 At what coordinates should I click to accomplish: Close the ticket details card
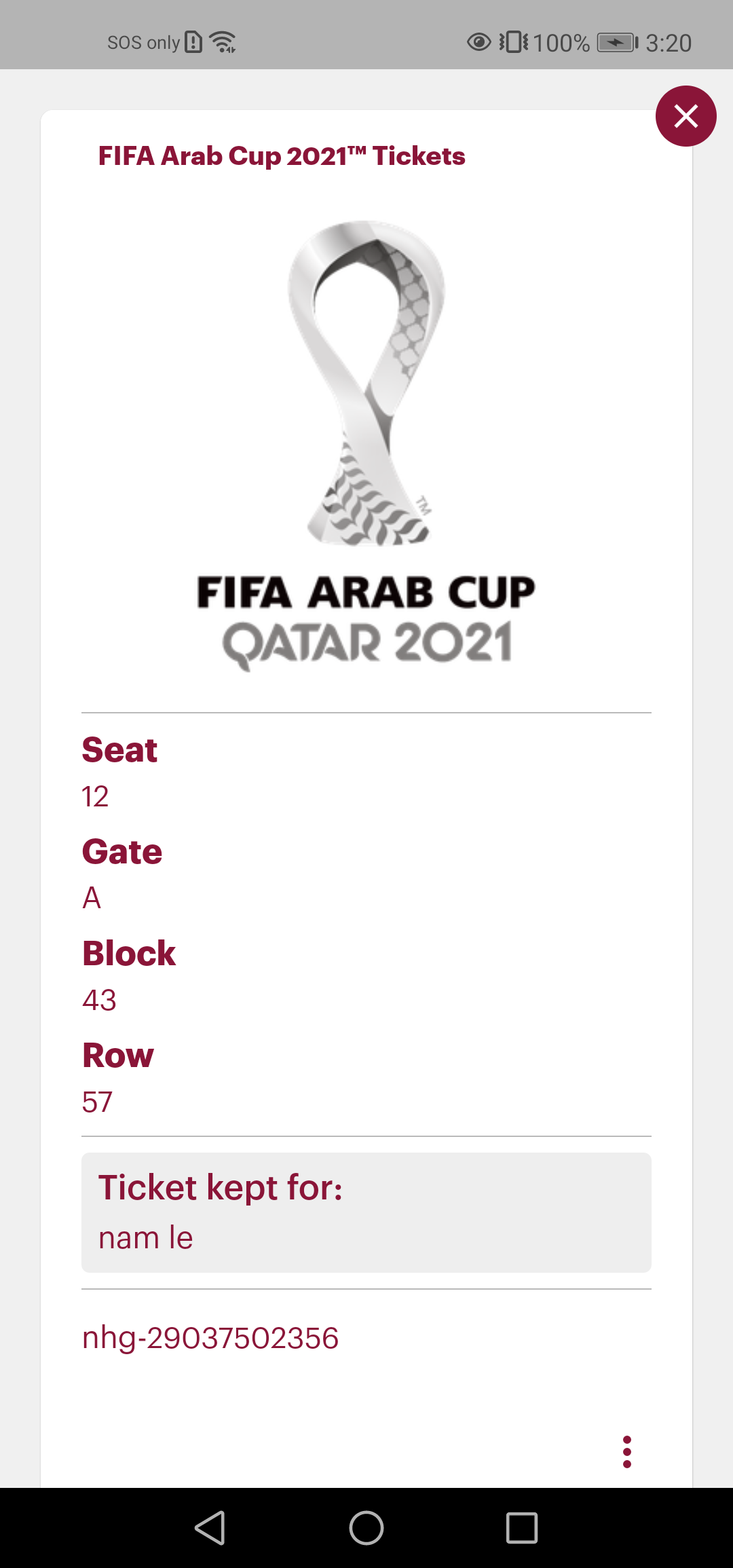coord(685,116)
